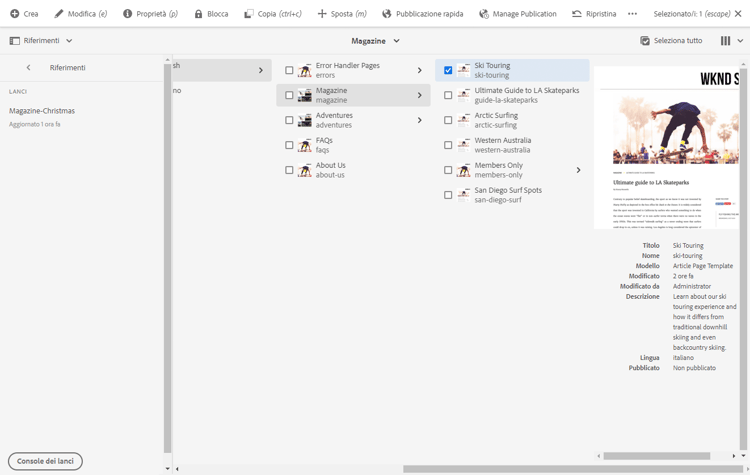
Task: Uncheck the Ski Touring checkbox
Action: [x=448, y=70]
